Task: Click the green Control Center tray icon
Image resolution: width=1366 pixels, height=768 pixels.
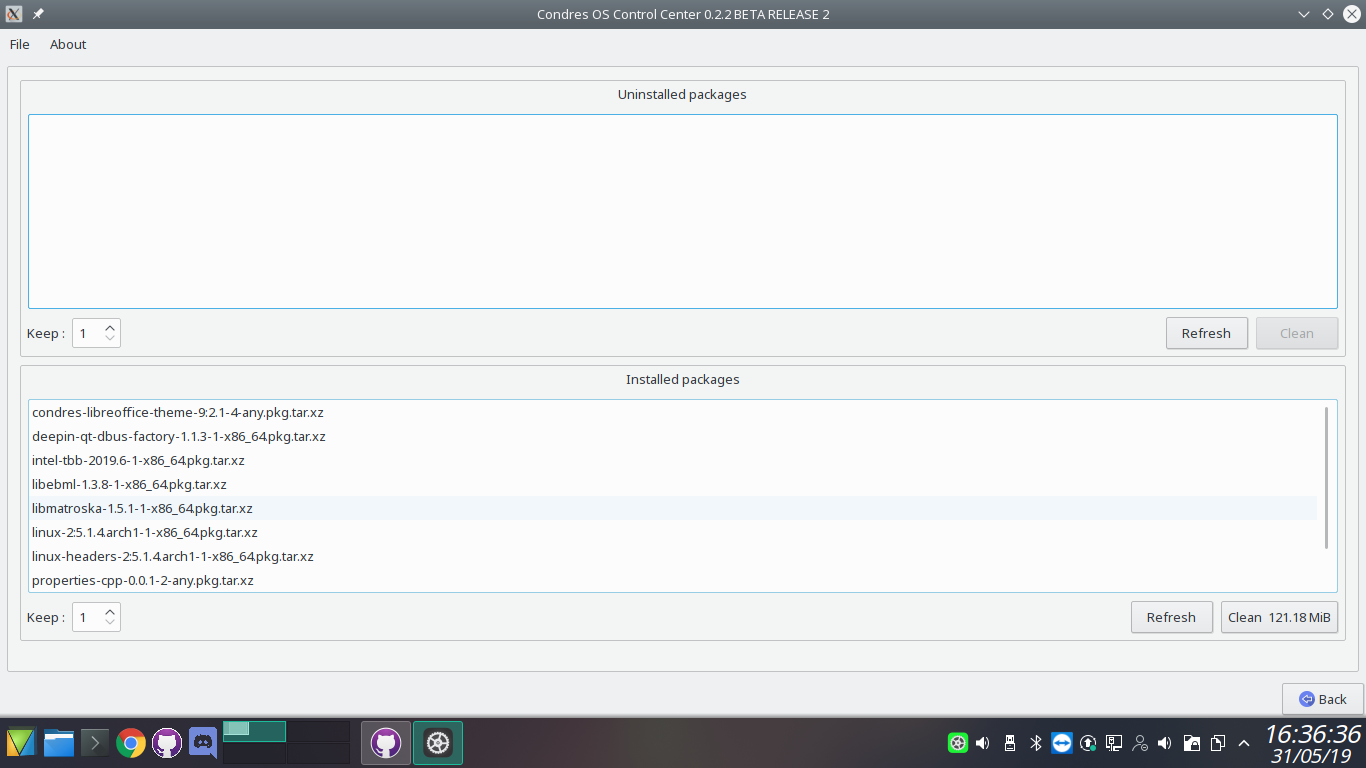Action: [957, 743]
